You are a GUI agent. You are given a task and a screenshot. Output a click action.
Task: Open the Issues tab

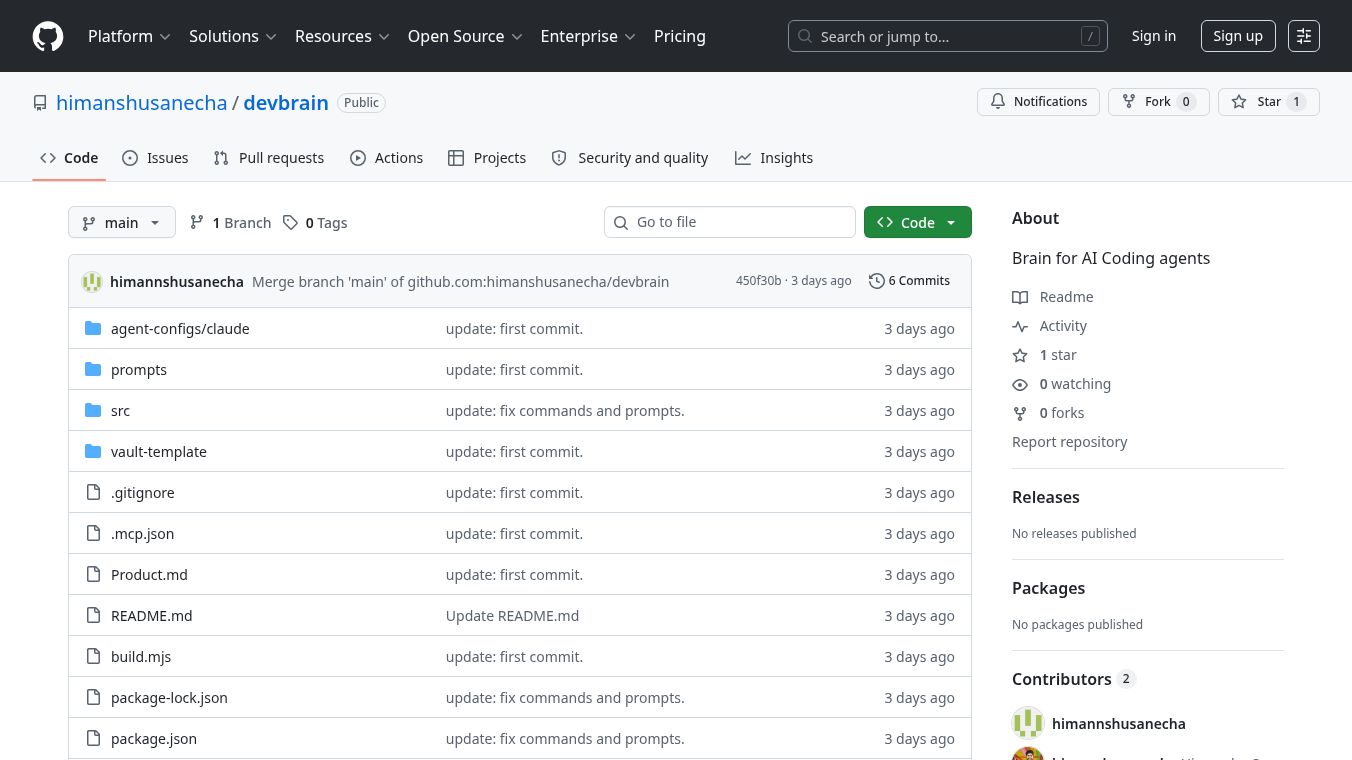point(155,158)
